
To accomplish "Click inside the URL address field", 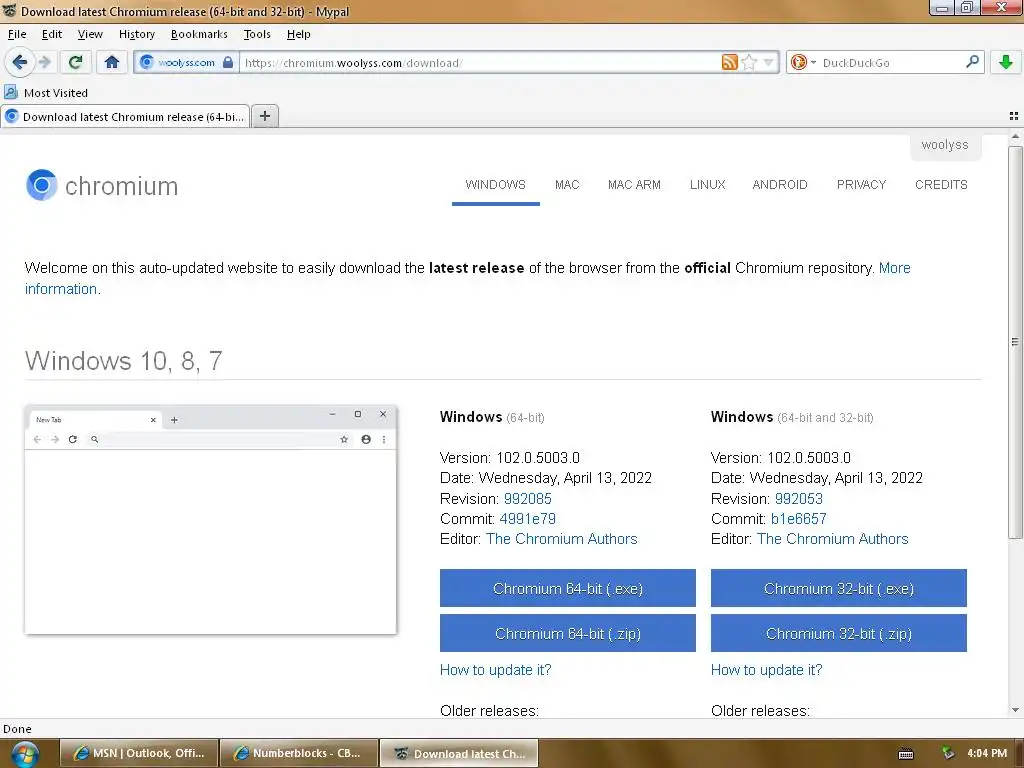I will 480,63.
